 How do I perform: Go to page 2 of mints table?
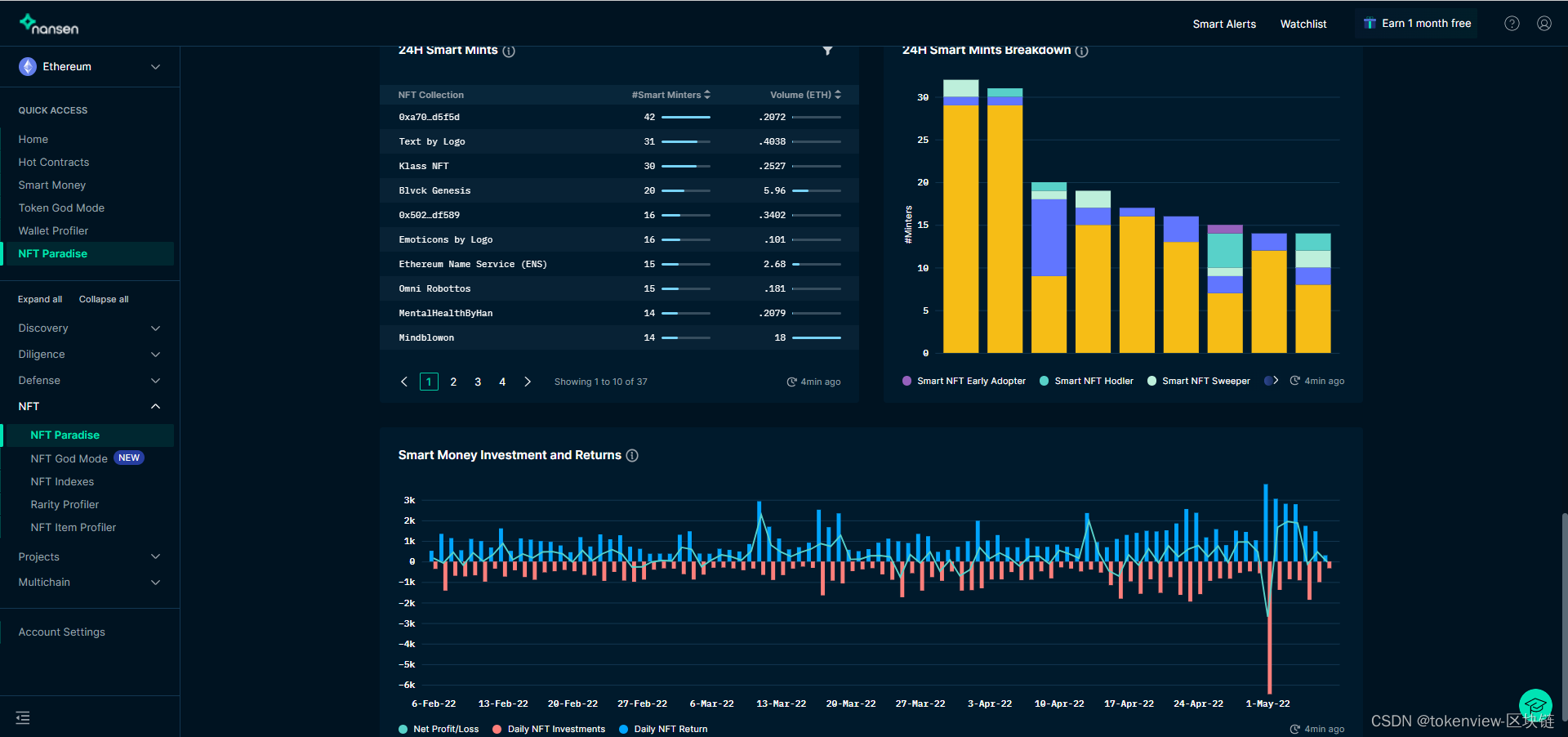pos(453,382)
